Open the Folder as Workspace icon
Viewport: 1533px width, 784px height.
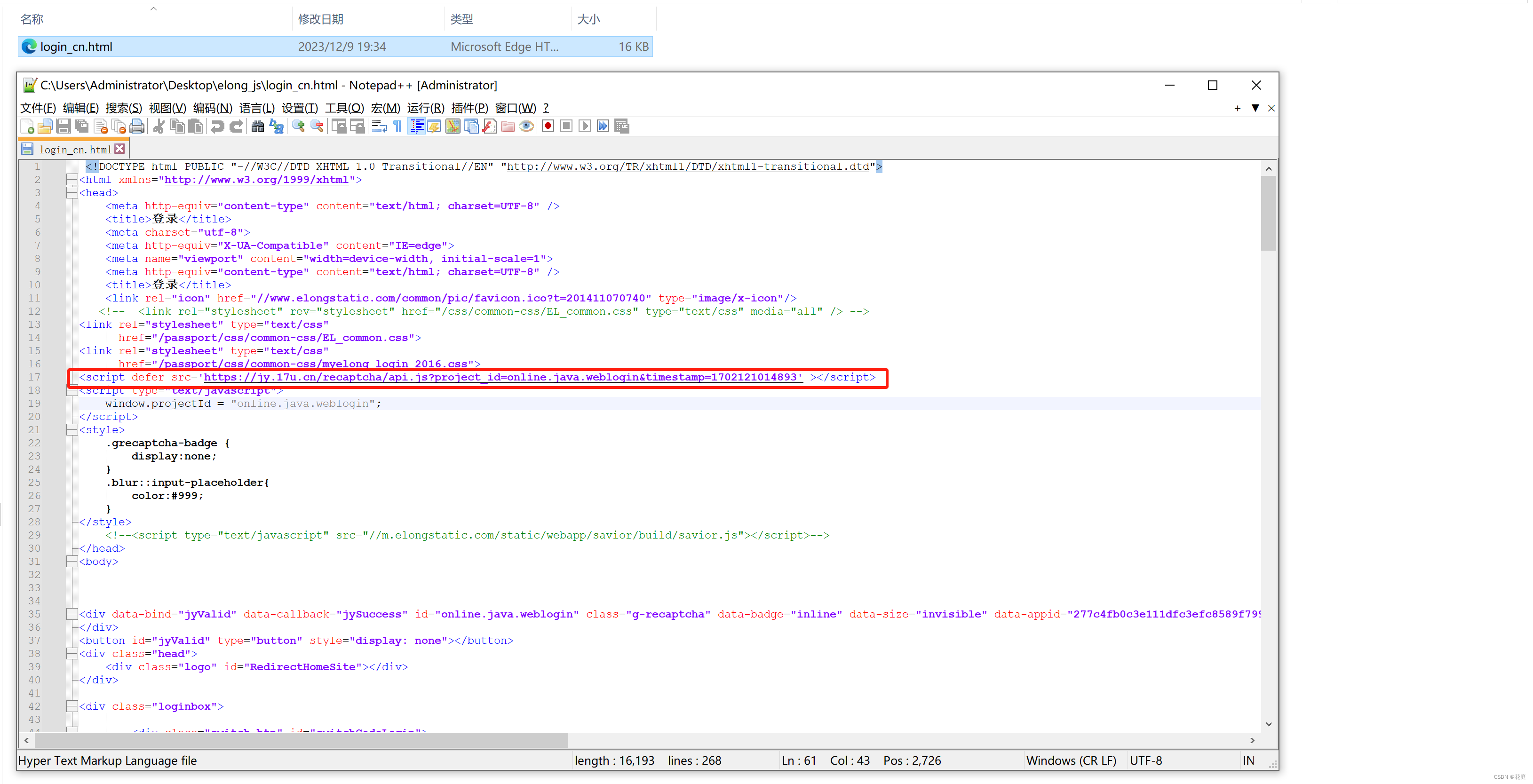(508, 126)
